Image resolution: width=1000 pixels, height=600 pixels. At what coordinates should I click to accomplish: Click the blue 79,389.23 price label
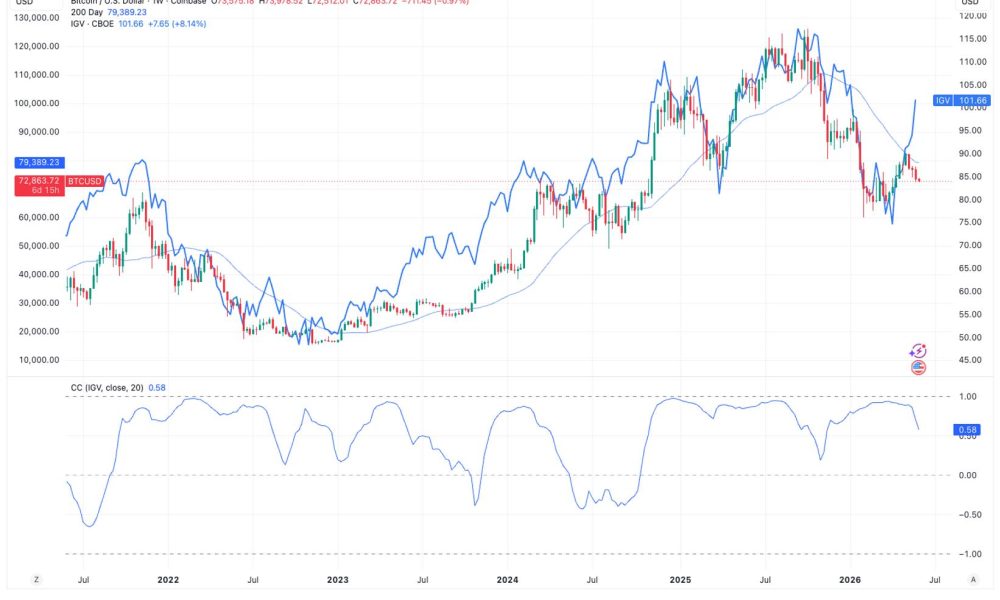(x=39, y=163)
